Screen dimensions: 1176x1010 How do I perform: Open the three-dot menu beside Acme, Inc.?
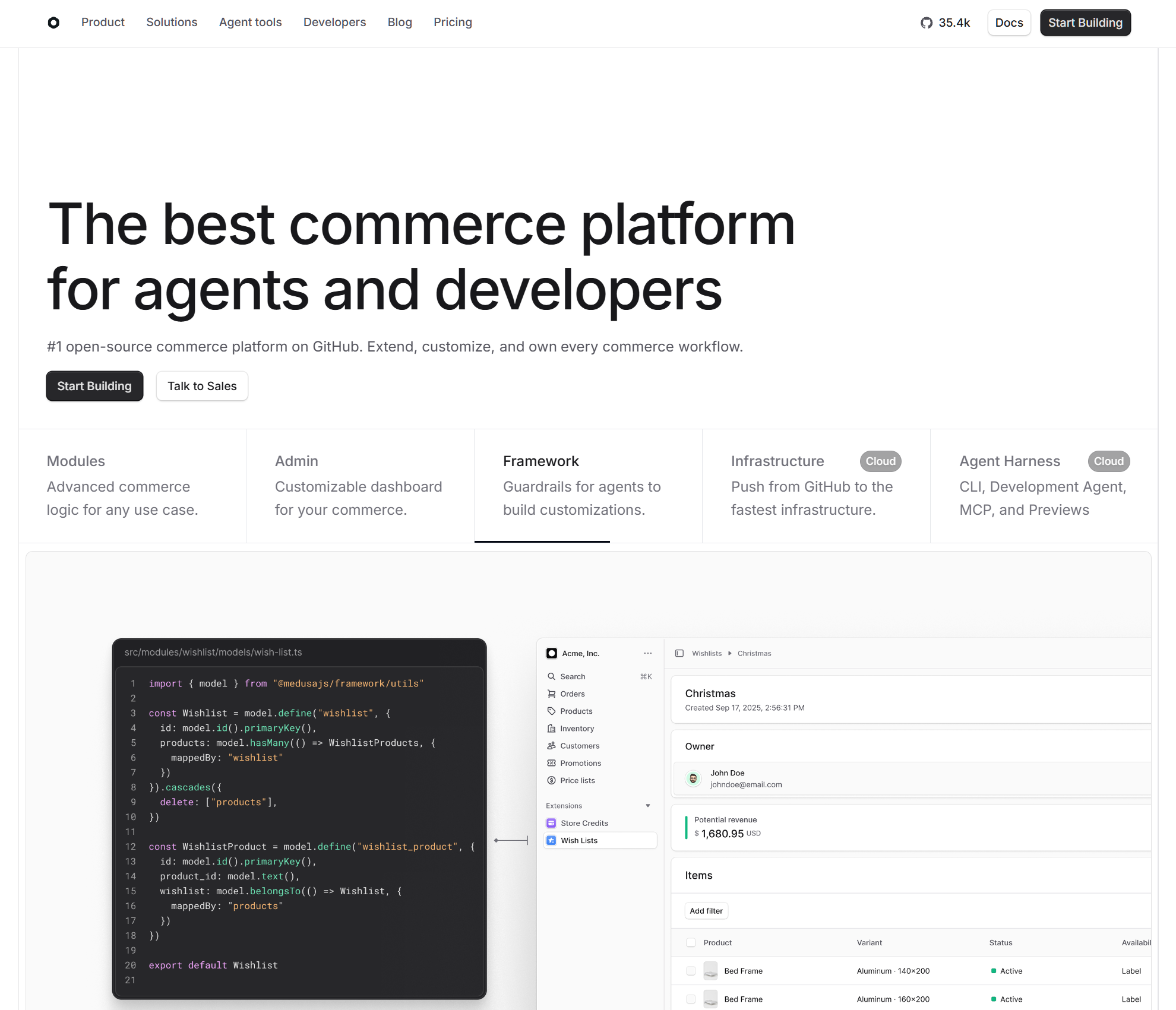click(x=647, y=653)
